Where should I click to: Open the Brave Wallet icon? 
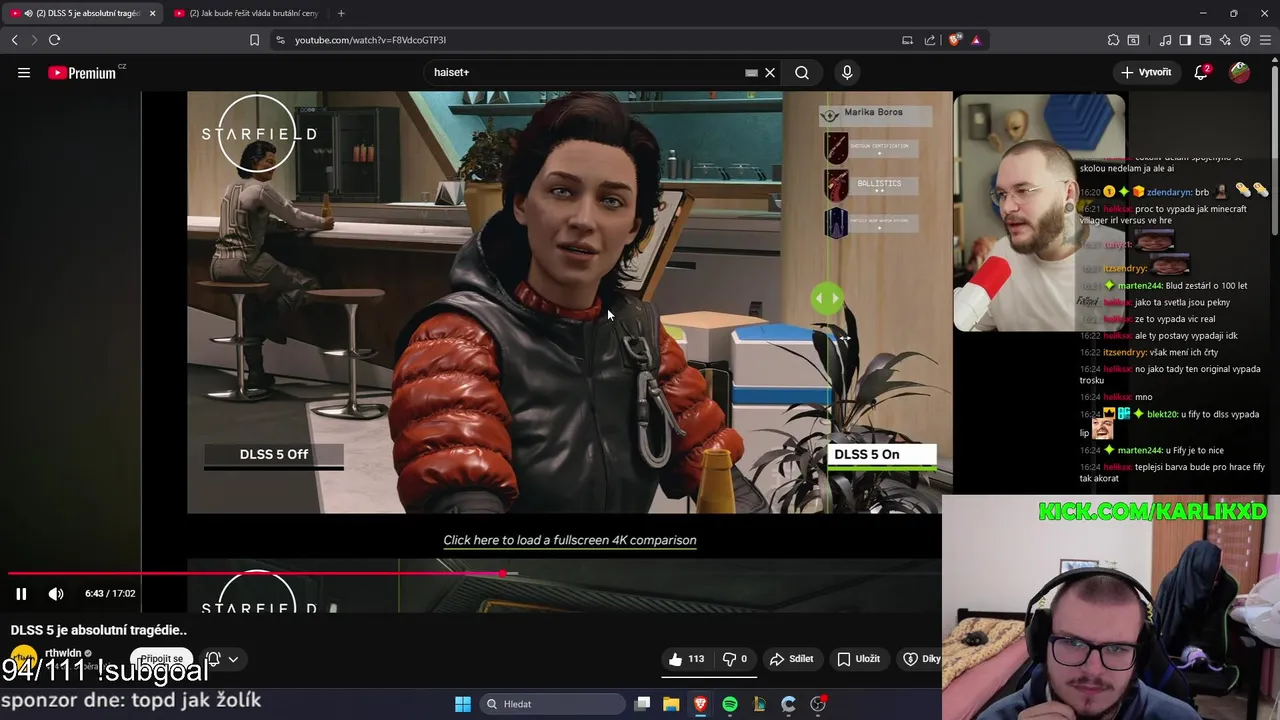tap(1205, 40)
